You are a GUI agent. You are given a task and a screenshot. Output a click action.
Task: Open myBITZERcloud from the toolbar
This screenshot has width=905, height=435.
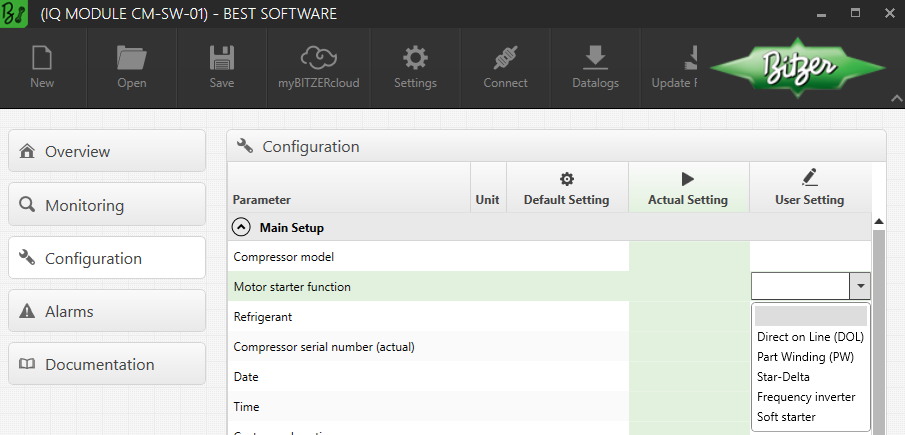(319, 68)
